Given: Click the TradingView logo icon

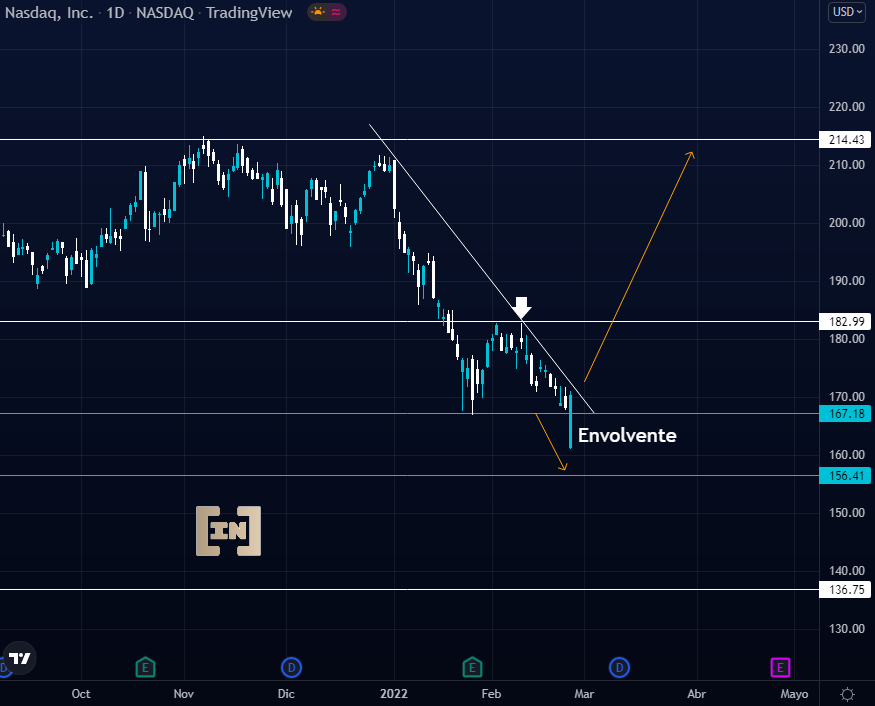Looking at the screenshot, I should (x=20, y=658).
